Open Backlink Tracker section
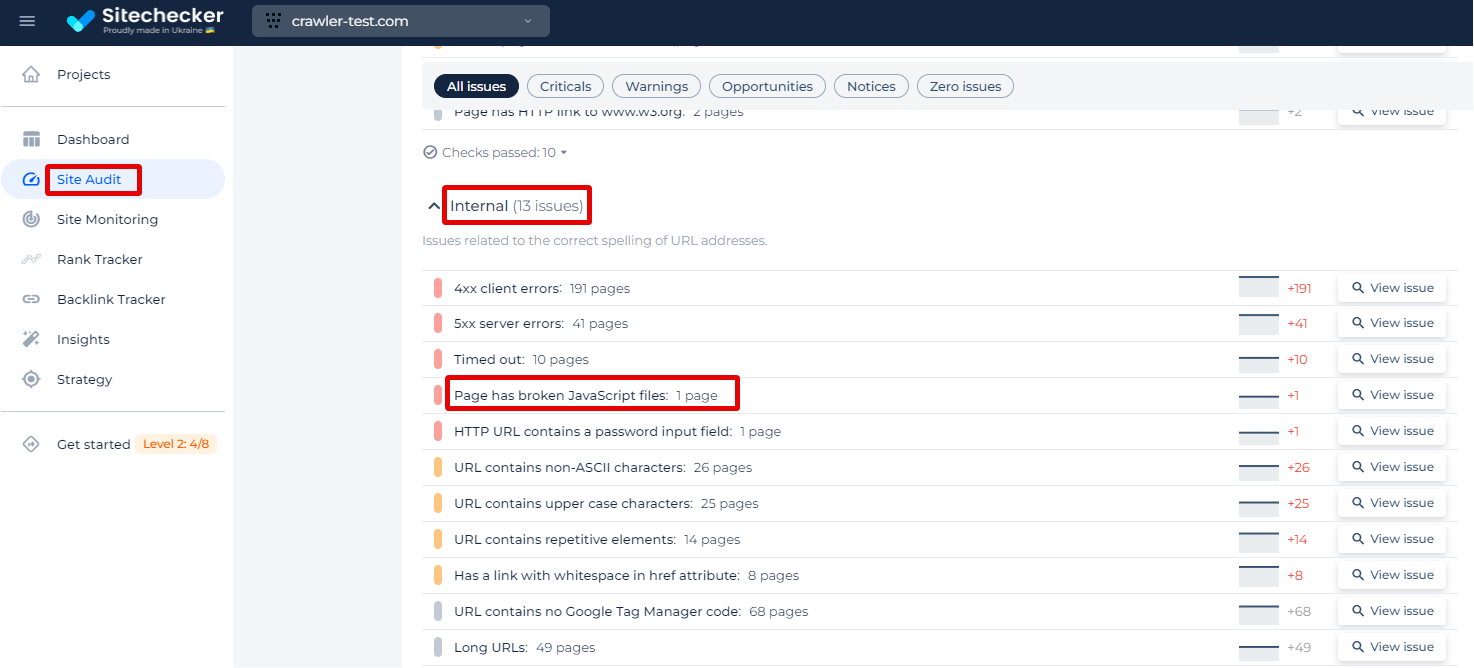1474x668 pixels. tap(111, 299)
